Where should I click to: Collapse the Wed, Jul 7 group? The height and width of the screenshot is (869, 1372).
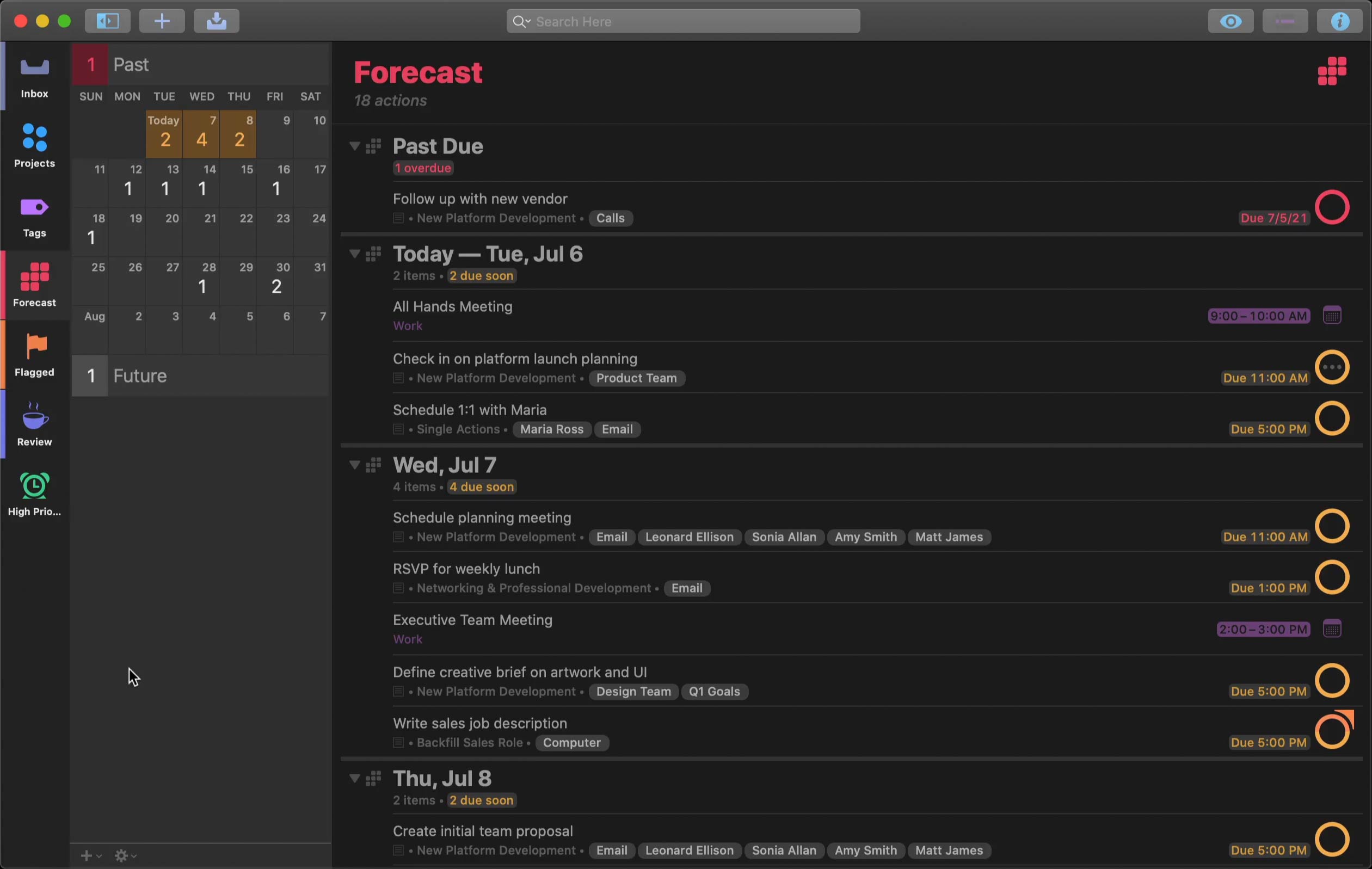point(354,465)
